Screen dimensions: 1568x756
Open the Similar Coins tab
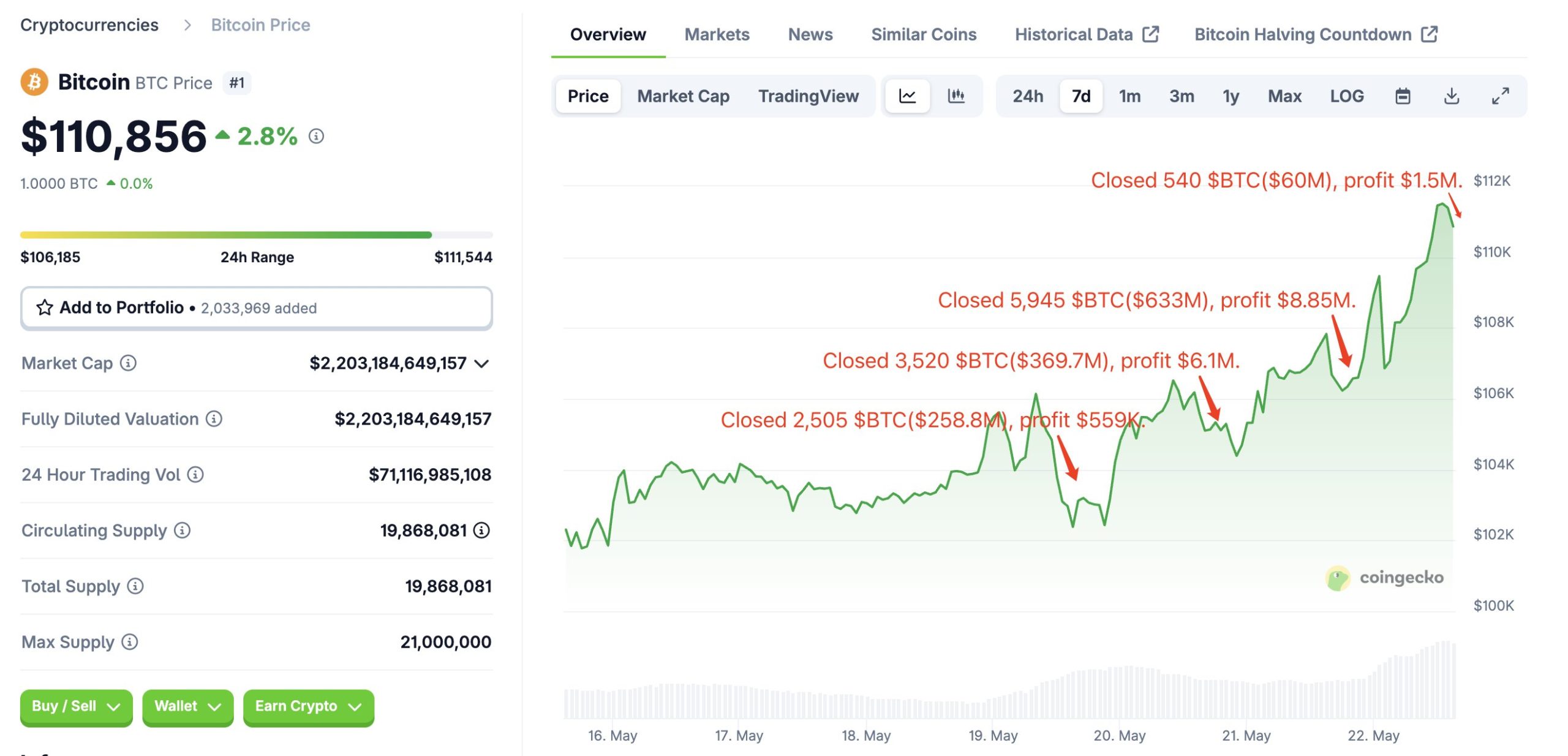(924, 34)
